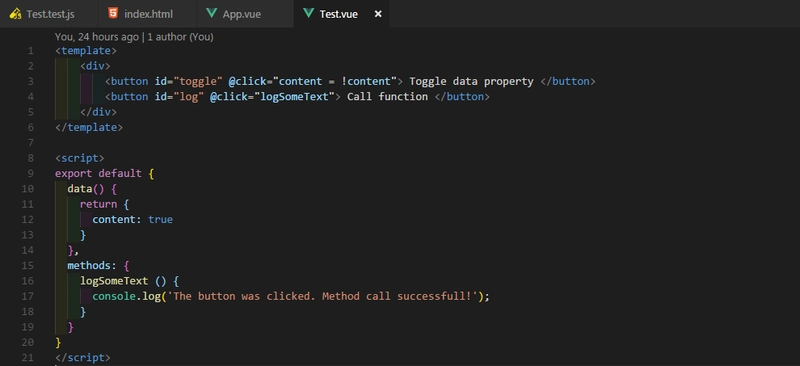
Task: Click the closing </template> tag
Action: 89,127
